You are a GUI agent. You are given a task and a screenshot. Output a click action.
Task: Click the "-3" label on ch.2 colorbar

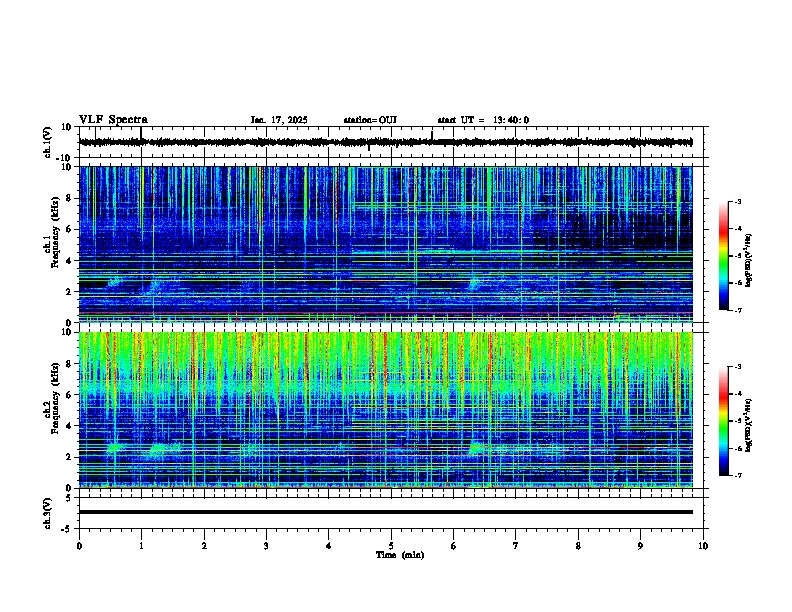[738, 367]
